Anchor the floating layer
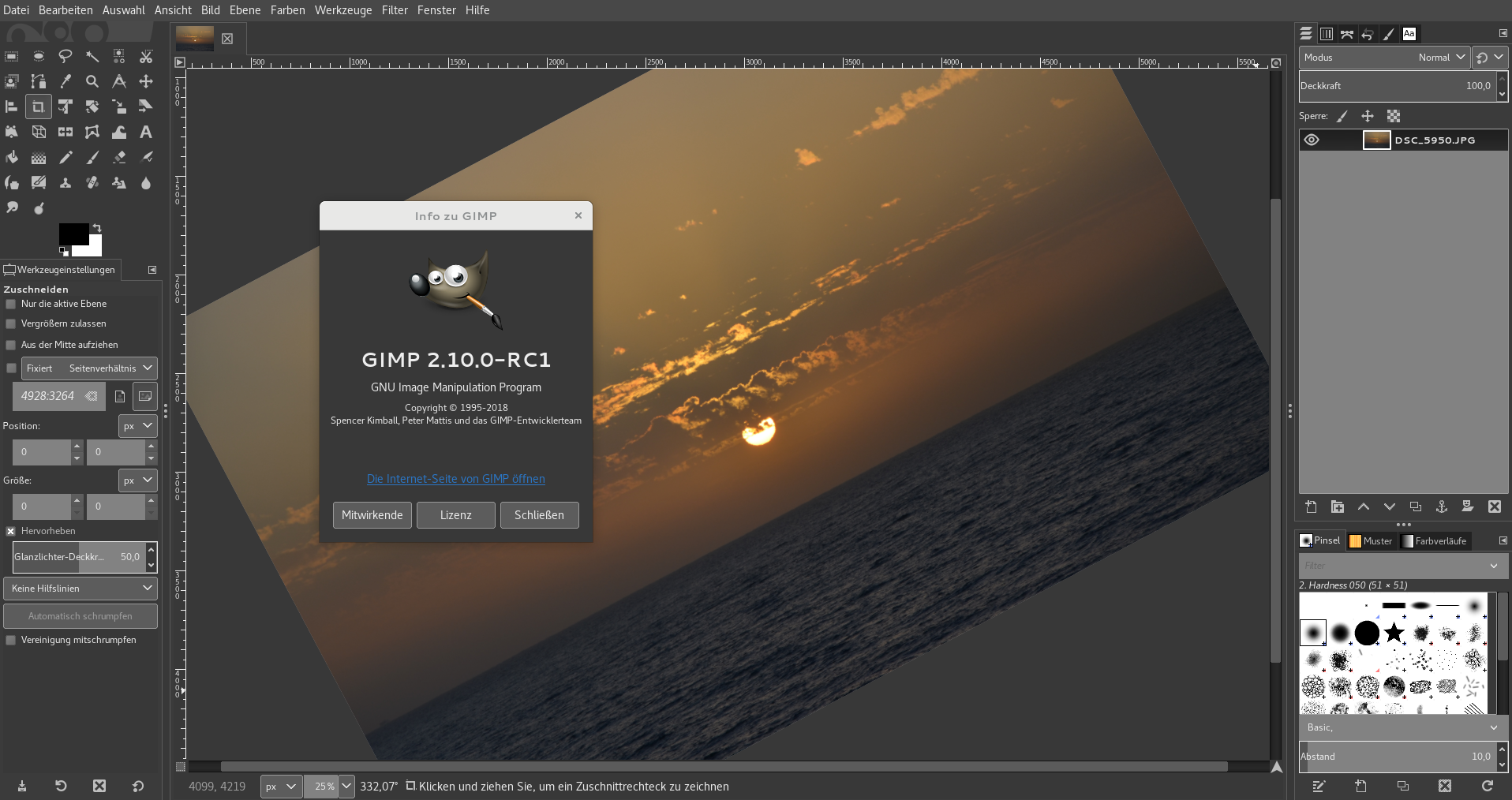This screenshot has width=1512, height=800. pos(1442,507)
